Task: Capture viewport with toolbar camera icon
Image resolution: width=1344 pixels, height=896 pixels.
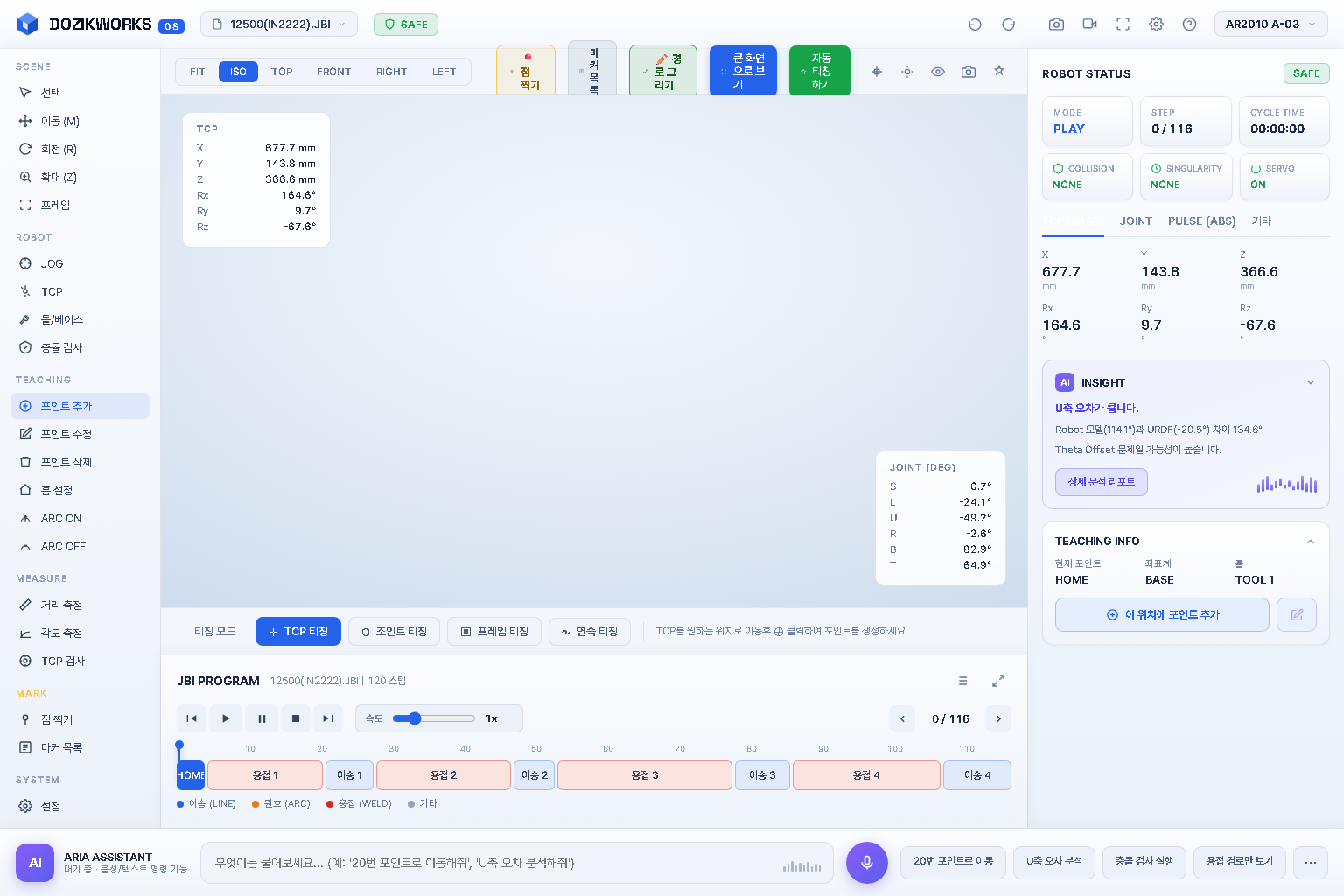Action: click(969, 72)
